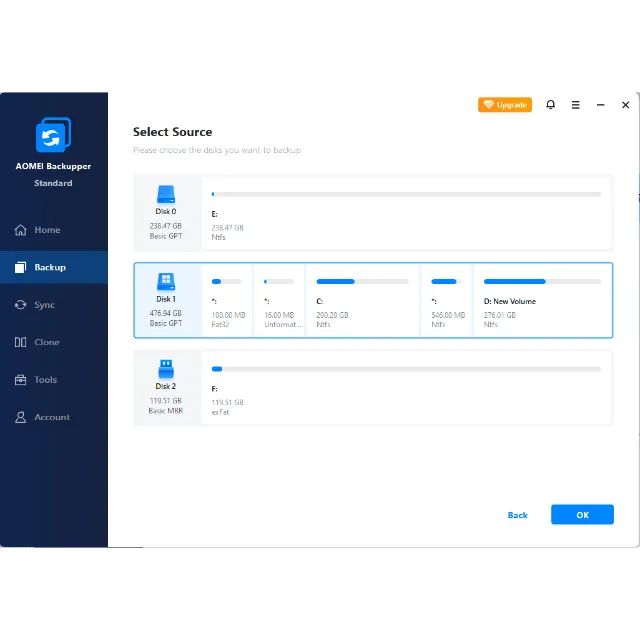Viewport: 640px width, 640px height.
Task: Click the Clone icon in sidebar
Action: [21, 342]
